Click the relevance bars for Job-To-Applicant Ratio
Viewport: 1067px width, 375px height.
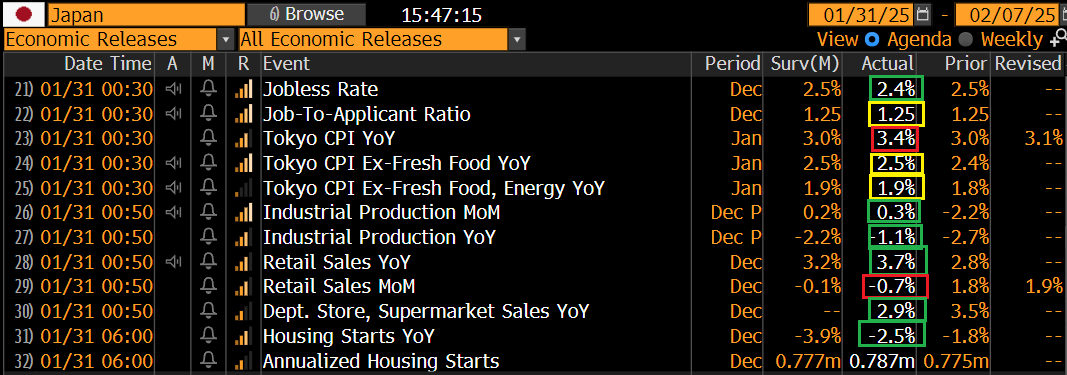[243, 114]
